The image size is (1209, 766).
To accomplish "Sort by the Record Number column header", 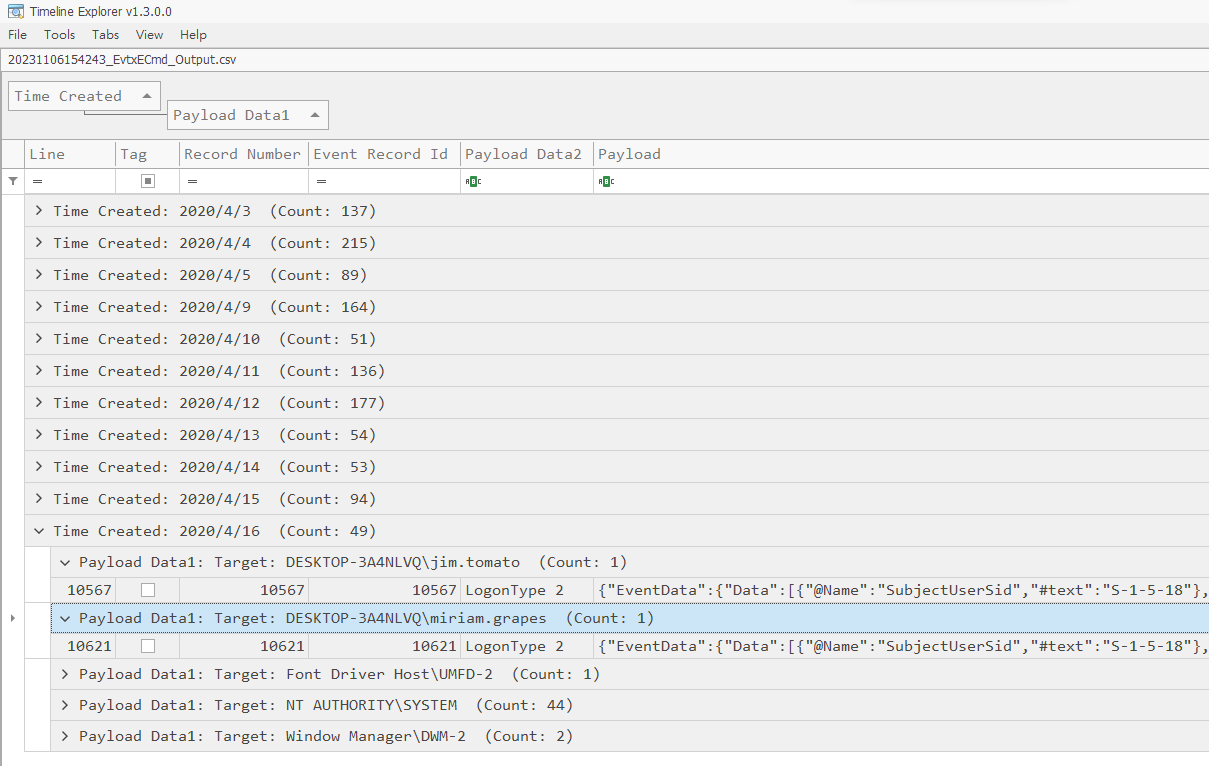I will 244,154.
